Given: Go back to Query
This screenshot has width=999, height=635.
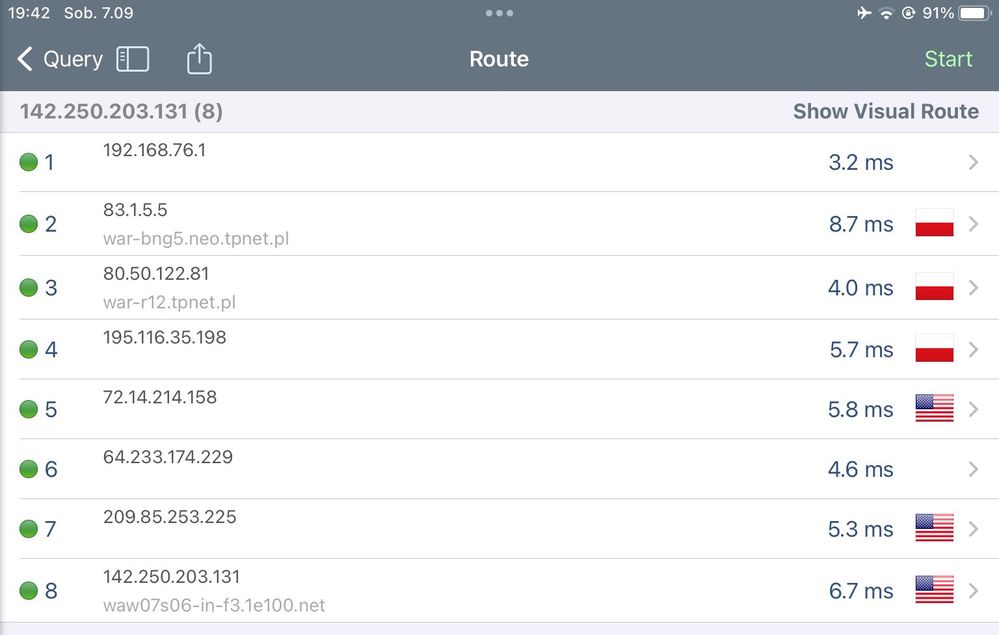Looking at the screenshot, I should [60, 59].
